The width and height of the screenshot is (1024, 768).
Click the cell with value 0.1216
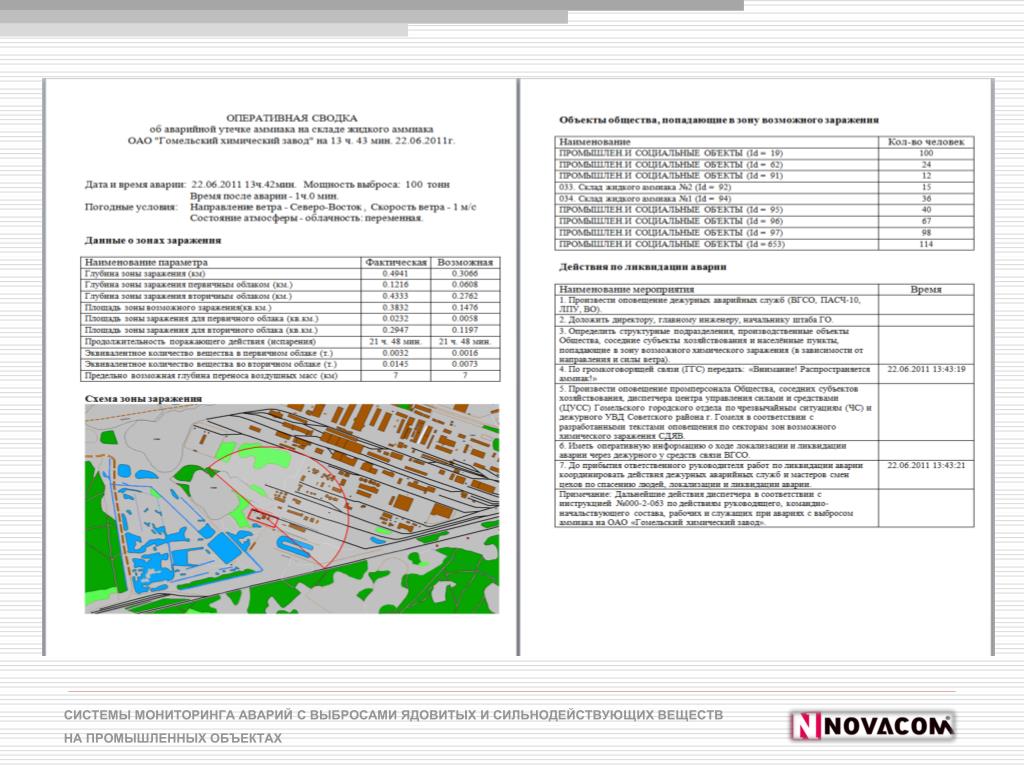pos(396,285)
